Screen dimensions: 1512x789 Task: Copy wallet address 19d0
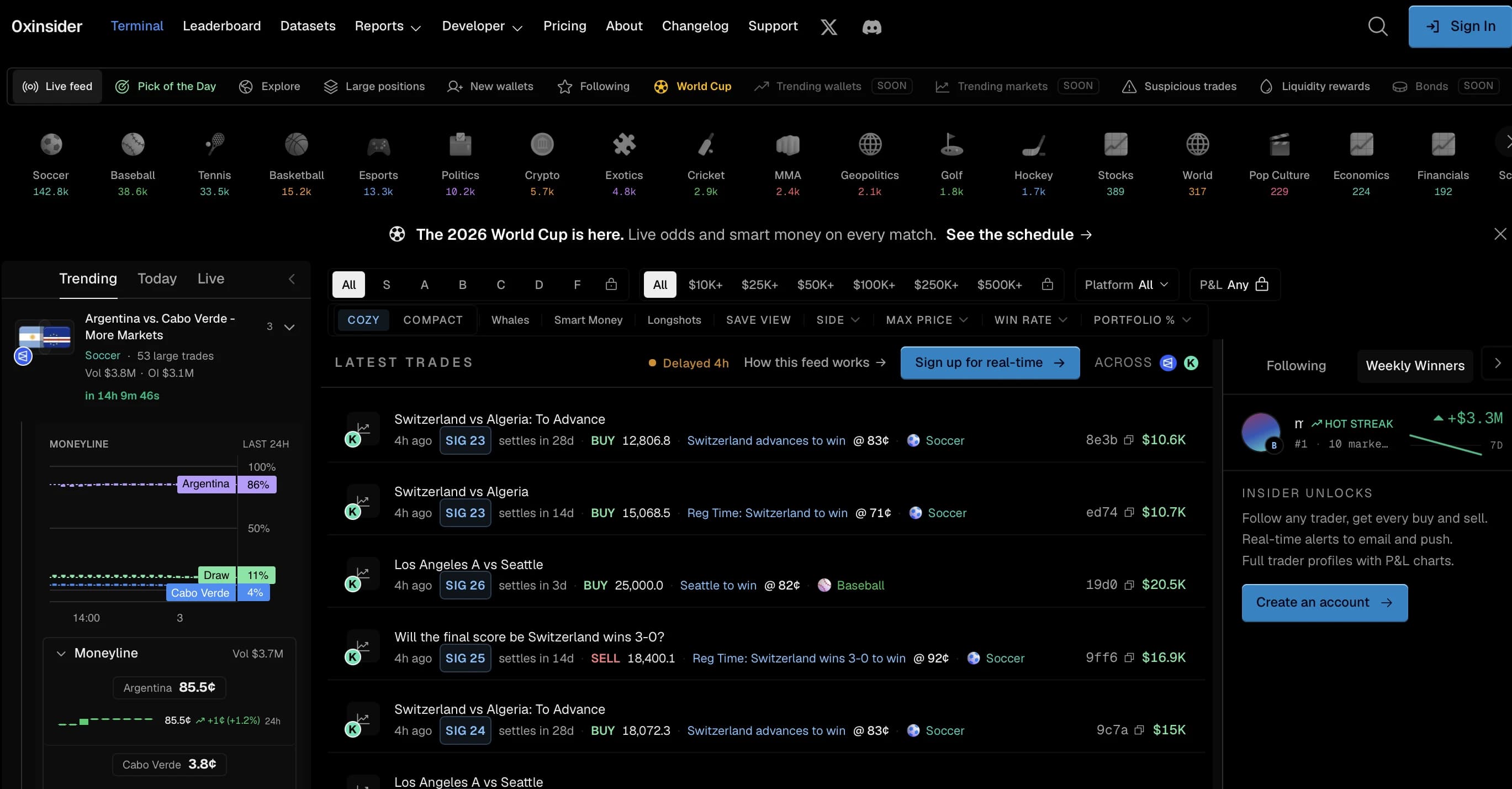(x=1128, y=585)
